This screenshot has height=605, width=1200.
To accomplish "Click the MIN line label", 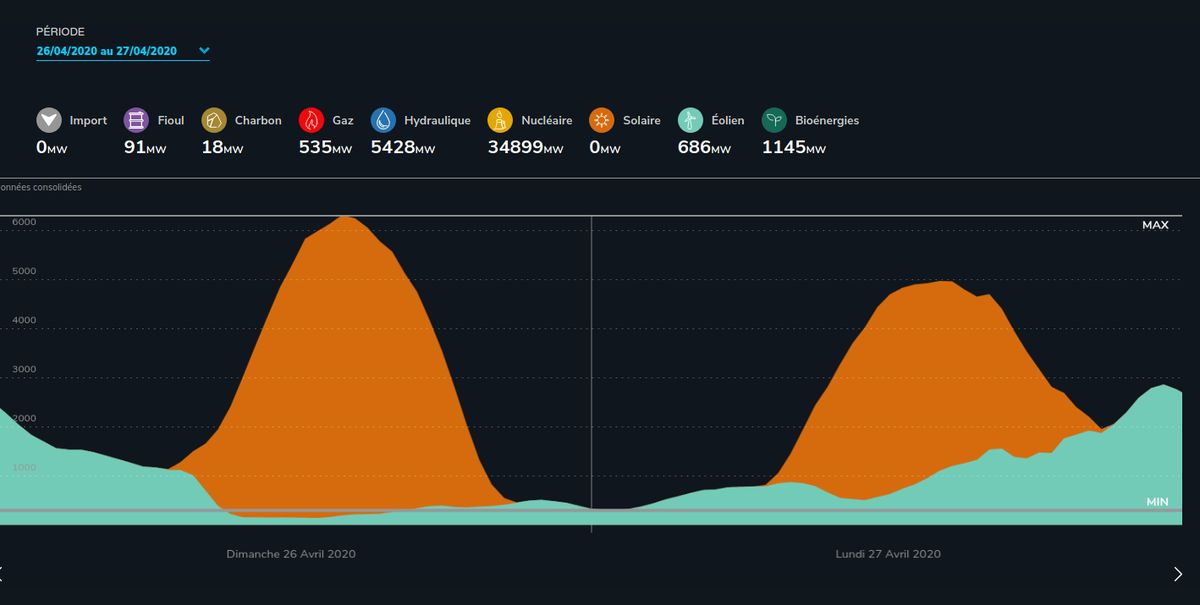I will click(x=1155, y=501).
